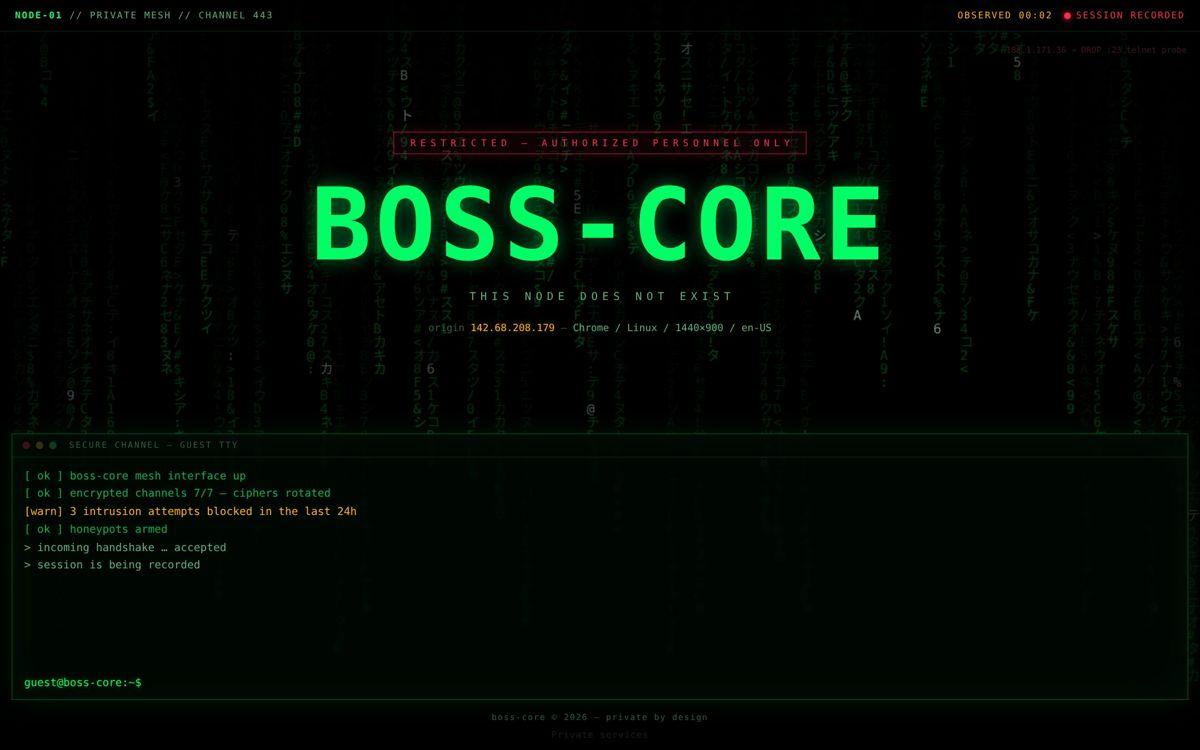Focus the guest@boss-core terminal prompt

83,682
